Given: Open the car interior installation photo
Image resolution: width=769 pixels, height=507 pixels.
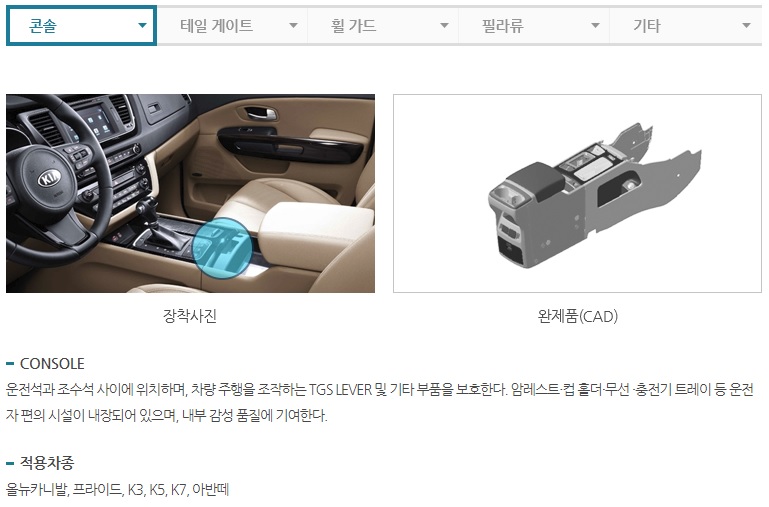Looking at the screenshot, I should pos(190,194).
